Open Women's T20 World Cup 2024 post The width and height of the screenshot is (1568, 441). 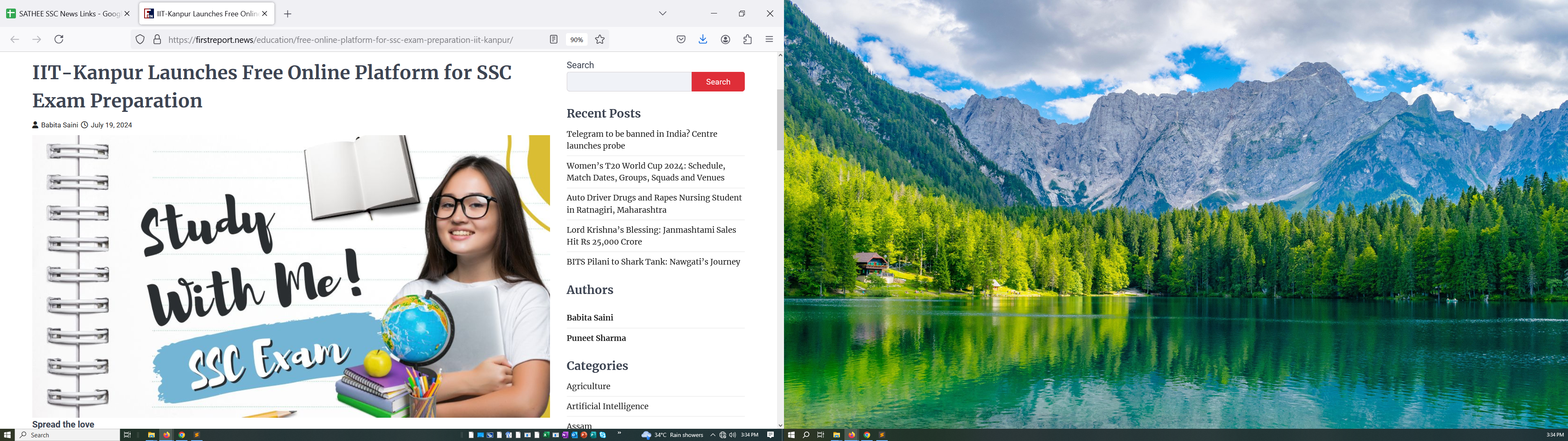[x=646, y=172]
